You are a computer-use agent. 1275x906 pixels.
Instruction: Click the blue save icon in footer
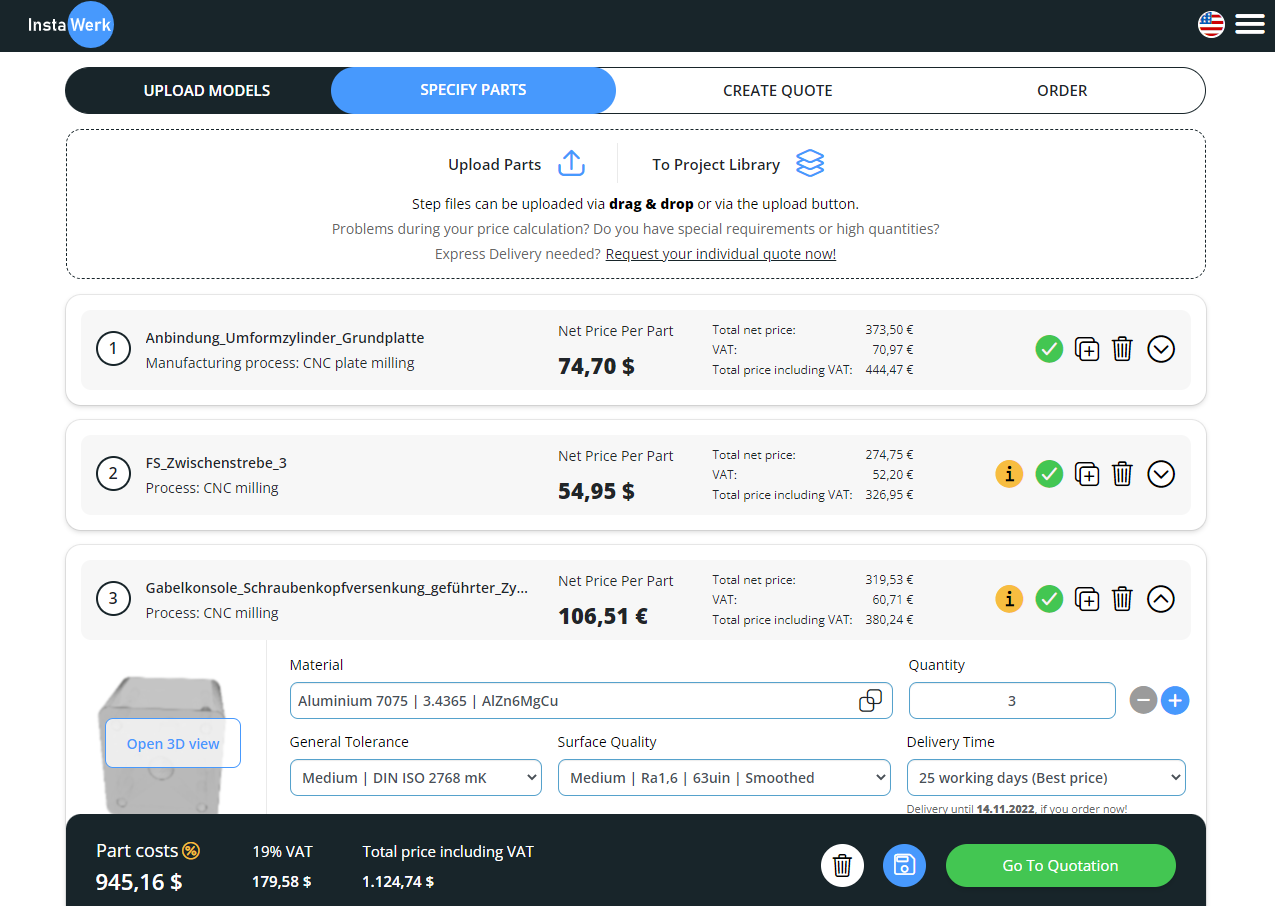coord(904,866)
